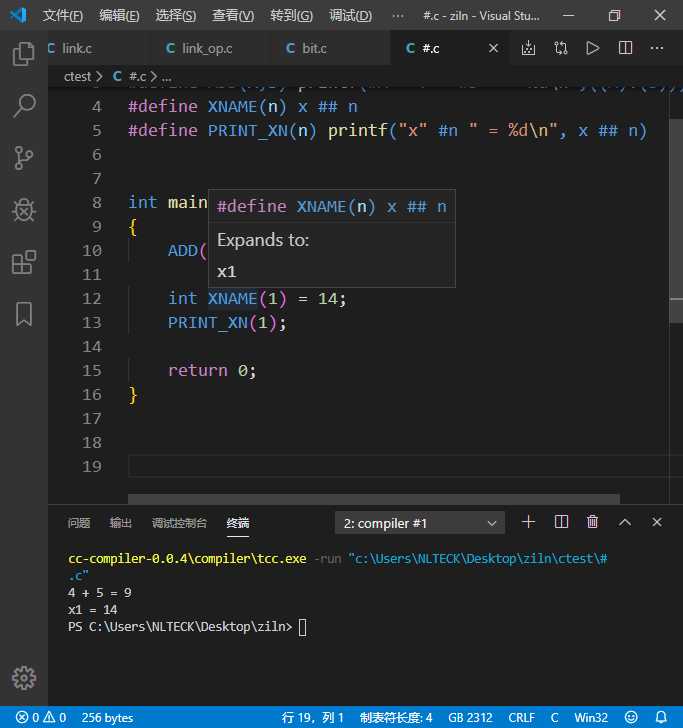Change encoding via GB 2312
Viewport: 683px width, 728px height.
point(470,718)
